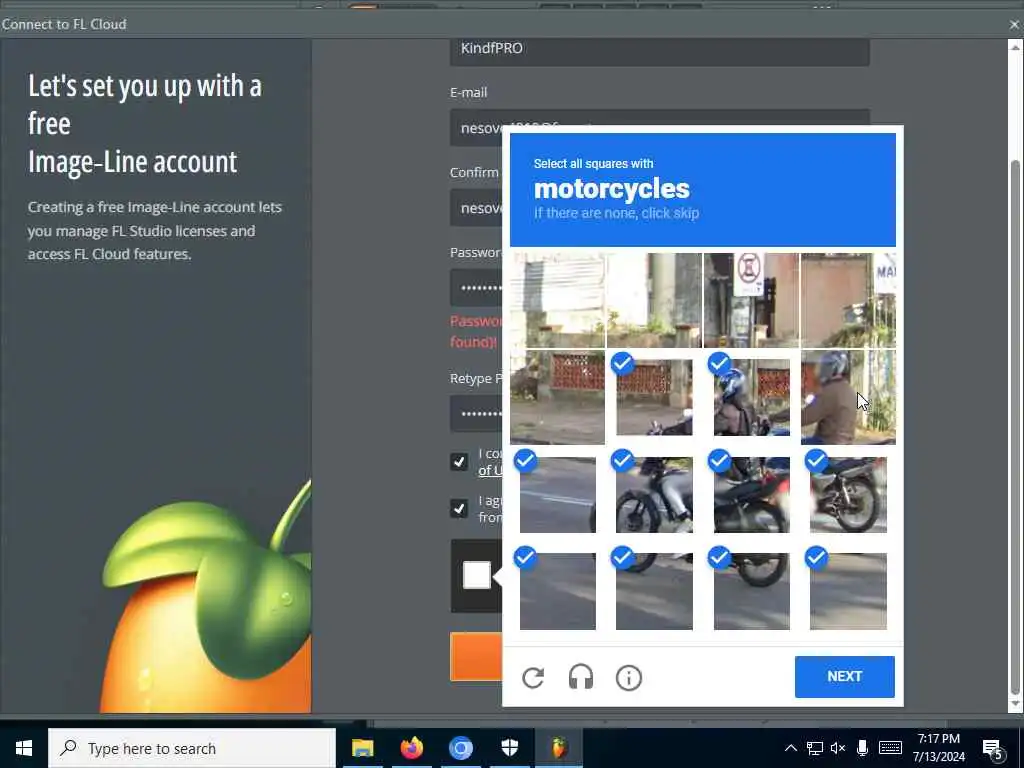The height and width of the screenshot is (768, 1024).
Task: Click the scrollbar up arrow
Action: [x=1015, y=47]
